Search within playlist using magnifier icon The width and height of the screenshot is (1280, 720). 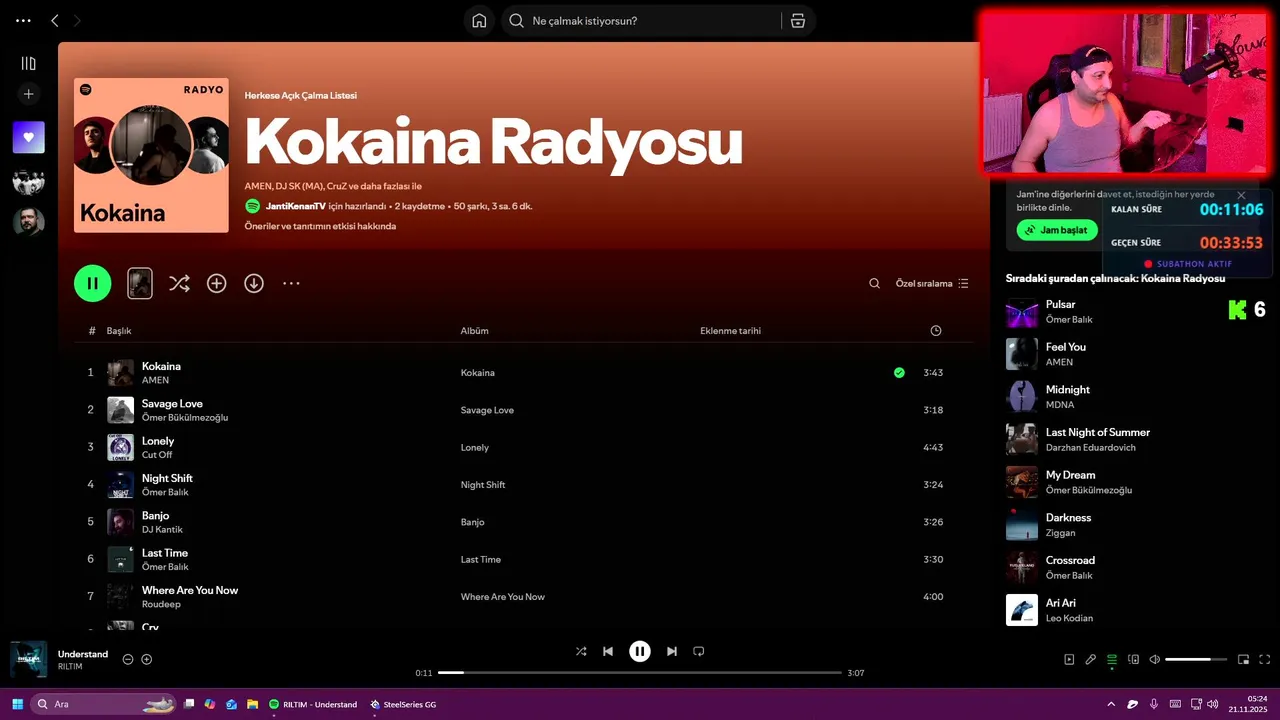tap(875, 283)
